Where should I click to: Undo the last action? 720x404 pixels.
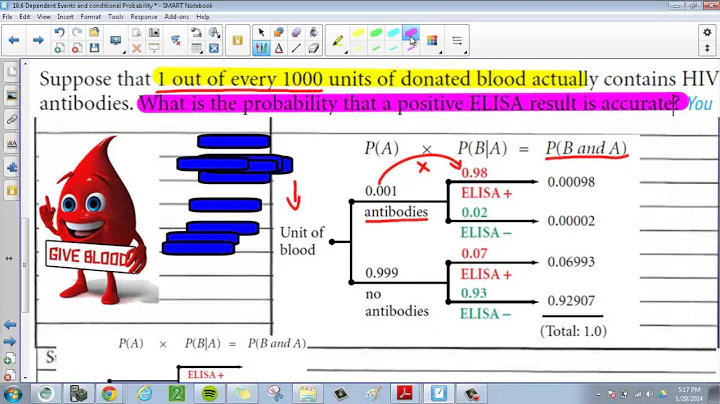59,33
